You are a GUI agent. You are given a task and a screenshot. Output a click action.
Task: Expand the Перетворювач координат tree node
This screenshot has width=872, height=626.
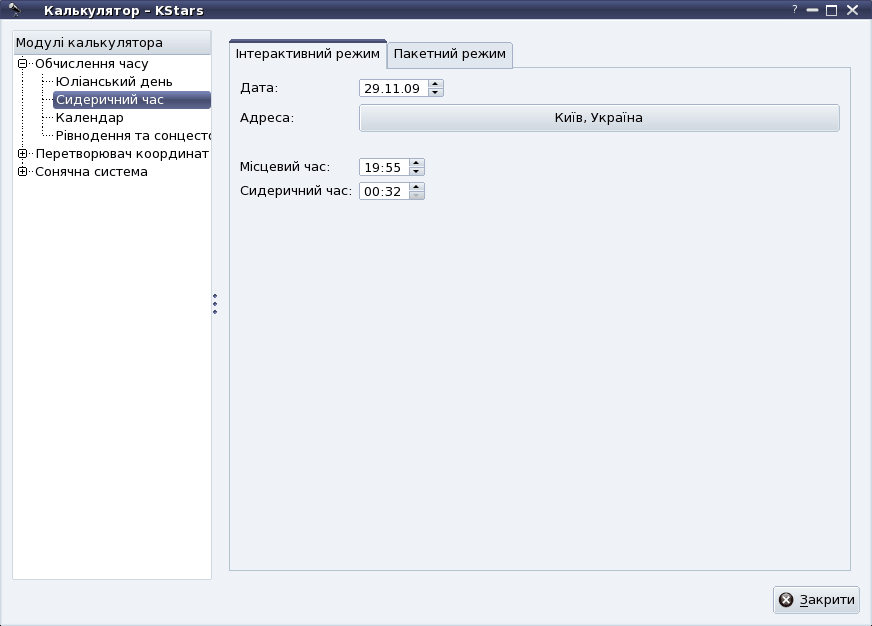22,154
